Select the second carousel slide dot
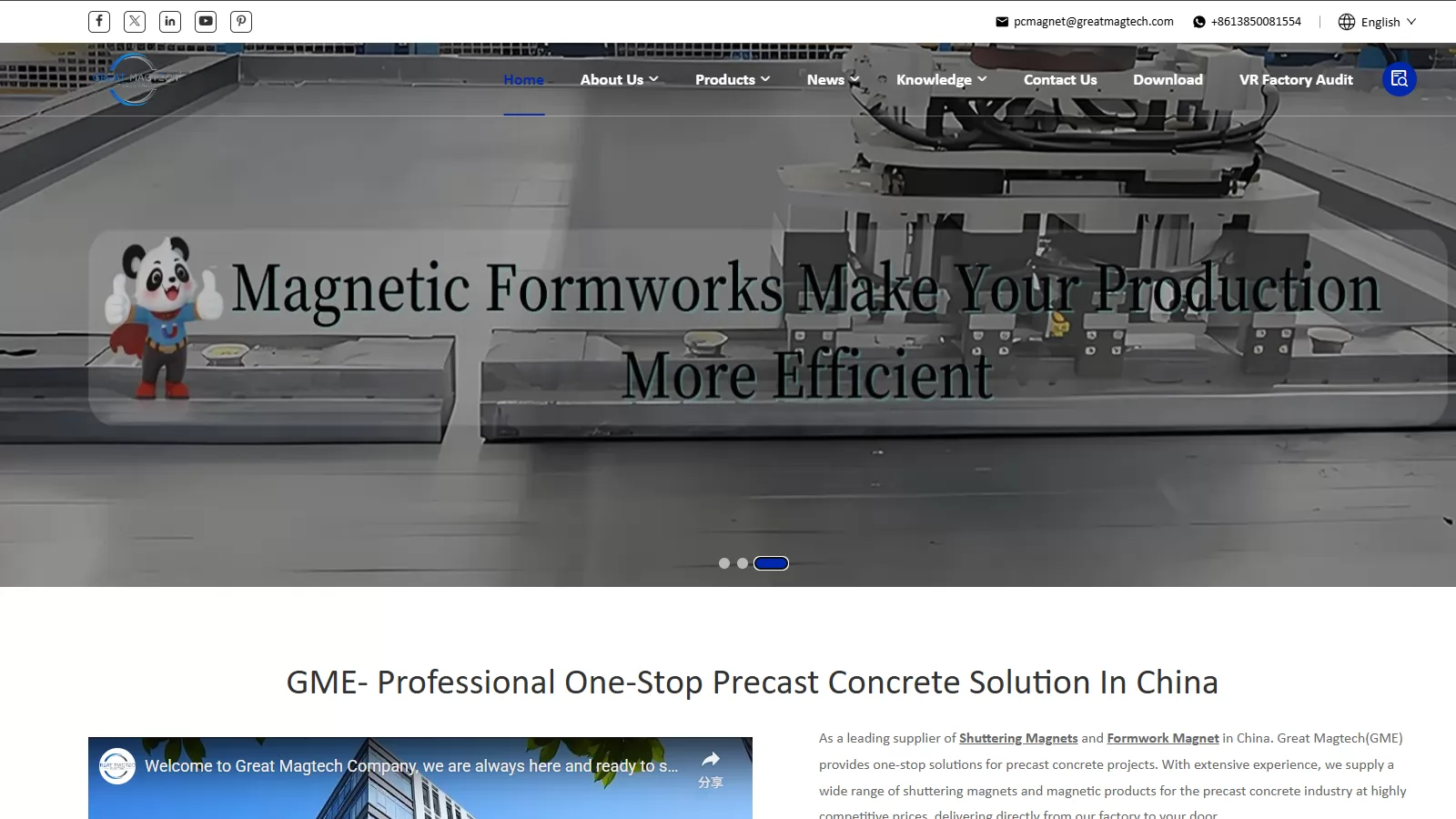Screen dimensions: 1456x819 (743, 563)
